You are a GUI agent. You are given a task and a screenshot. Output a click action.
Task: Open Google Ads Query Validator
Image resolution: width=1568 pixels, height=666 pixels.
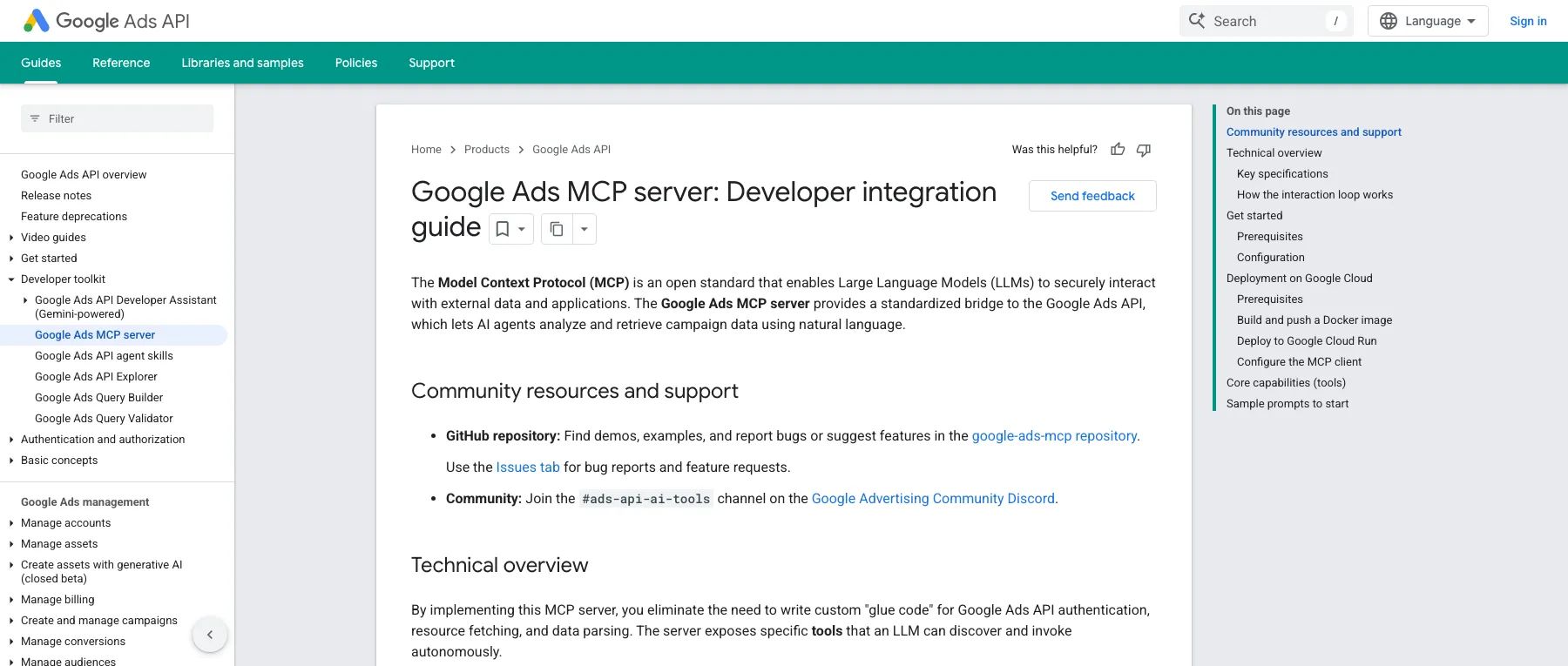(104, 418)
